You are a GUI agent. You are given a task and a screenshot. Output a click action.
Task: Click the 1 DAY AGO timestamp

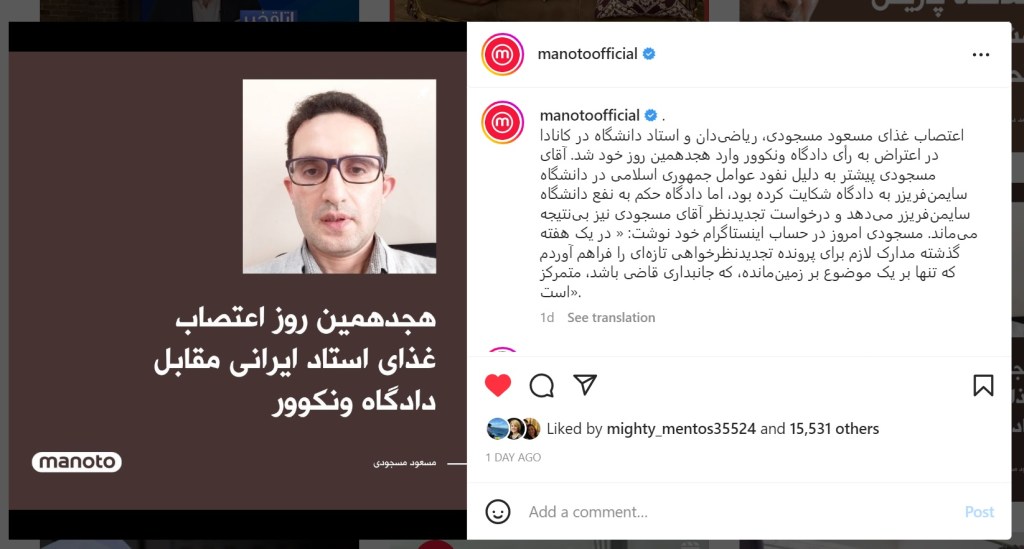point(513,458)
